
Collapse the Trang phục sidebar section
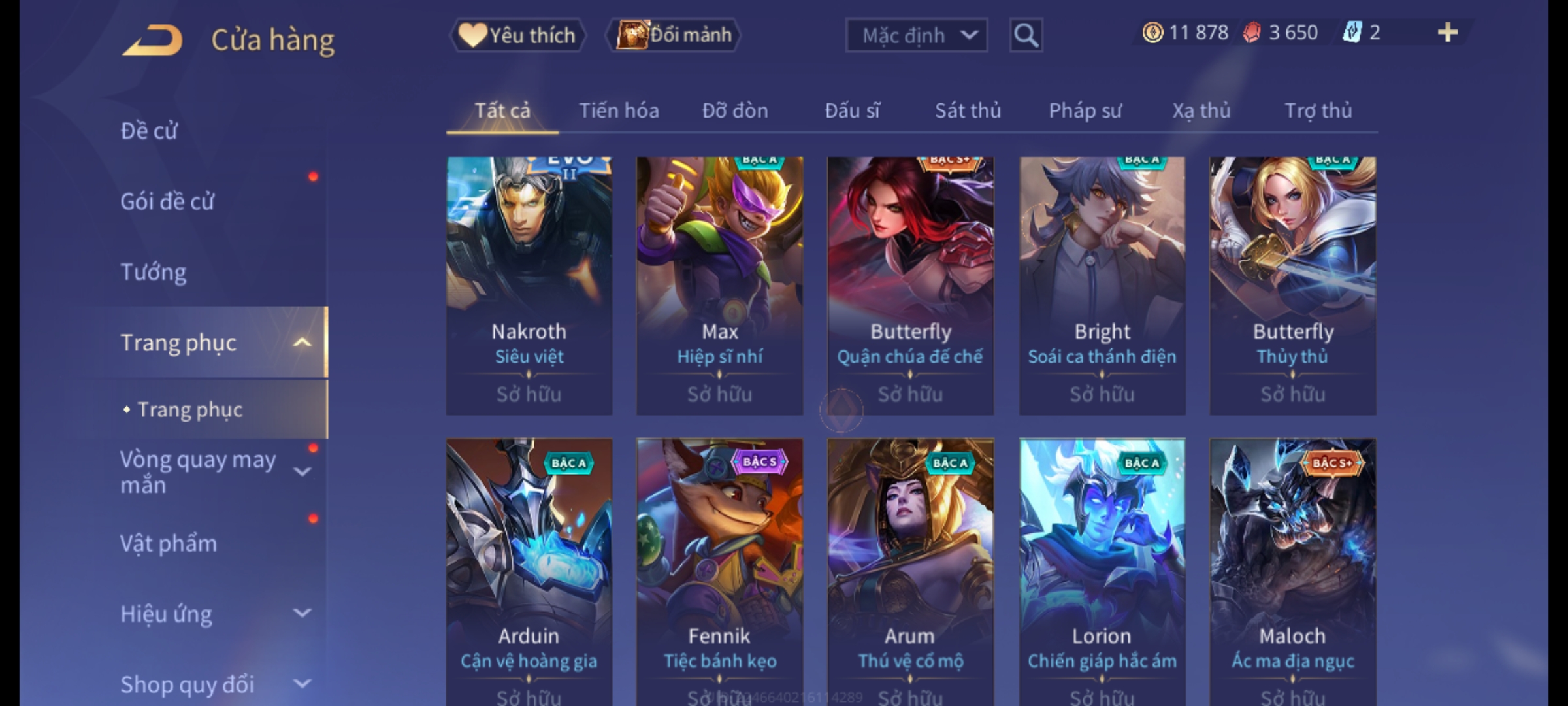[302, 343]
